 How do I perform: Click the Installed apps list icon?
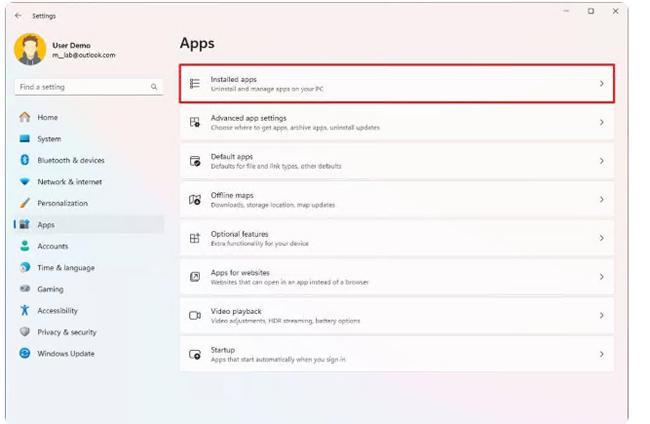(x=195, y=84)
